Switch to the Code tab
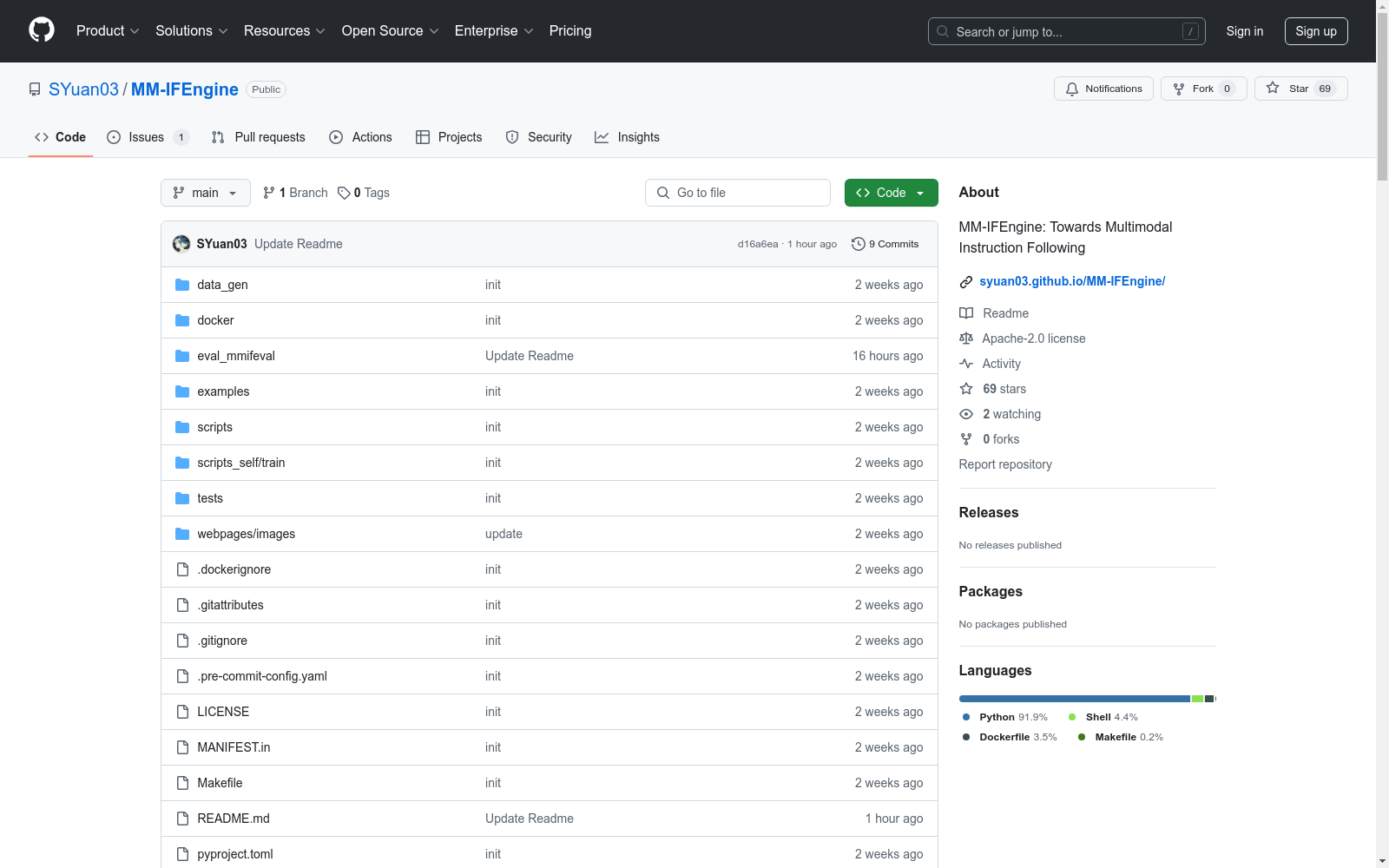 click(61, 137)
